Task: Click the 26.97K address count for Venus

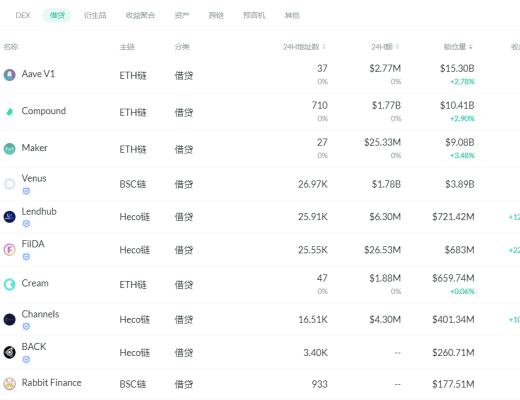Action: pos(313,184)
